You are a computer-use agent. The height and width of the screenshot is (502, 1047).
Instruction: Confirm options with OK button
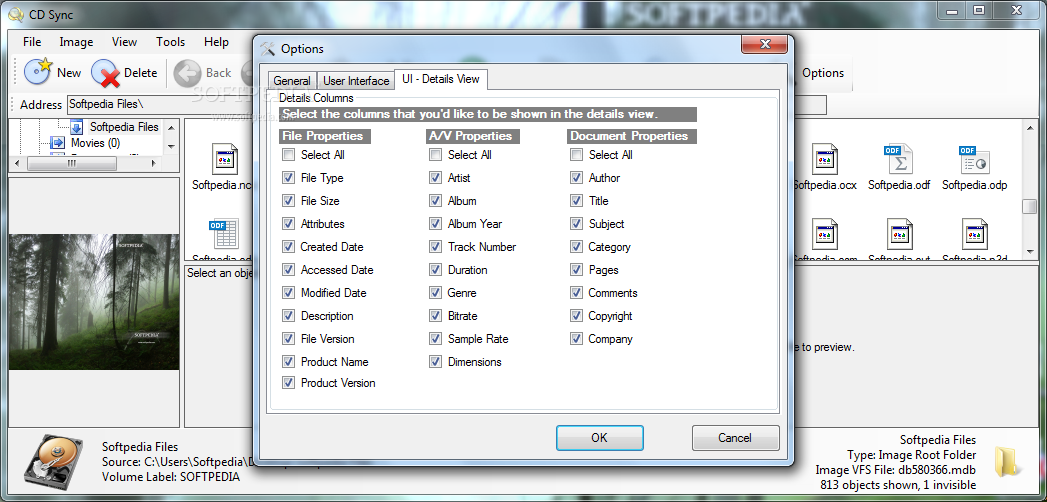click(x=600, y=438)
